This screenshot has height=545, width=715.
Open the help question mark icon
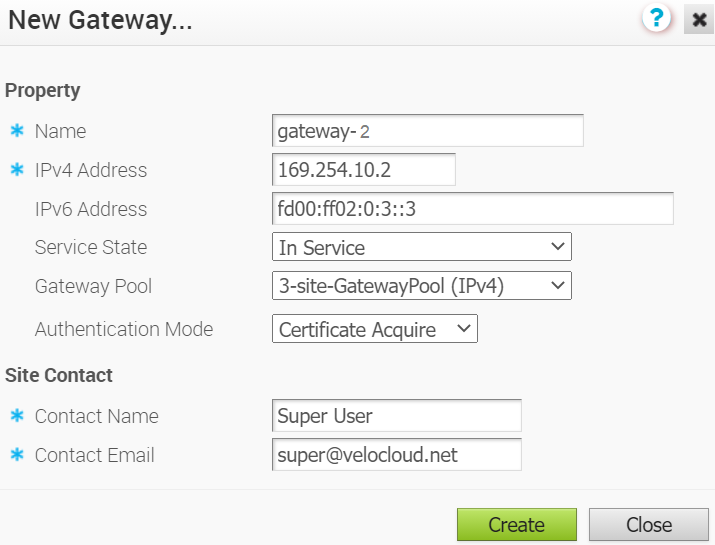[657, 19]
